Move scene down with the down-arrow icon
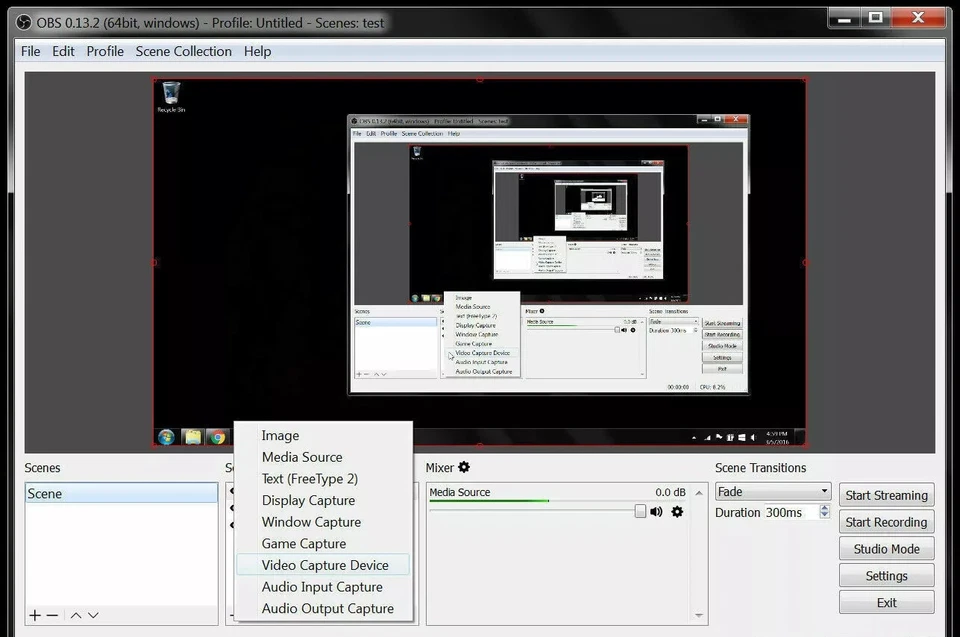The image size is (960, 637). (93, 615)
